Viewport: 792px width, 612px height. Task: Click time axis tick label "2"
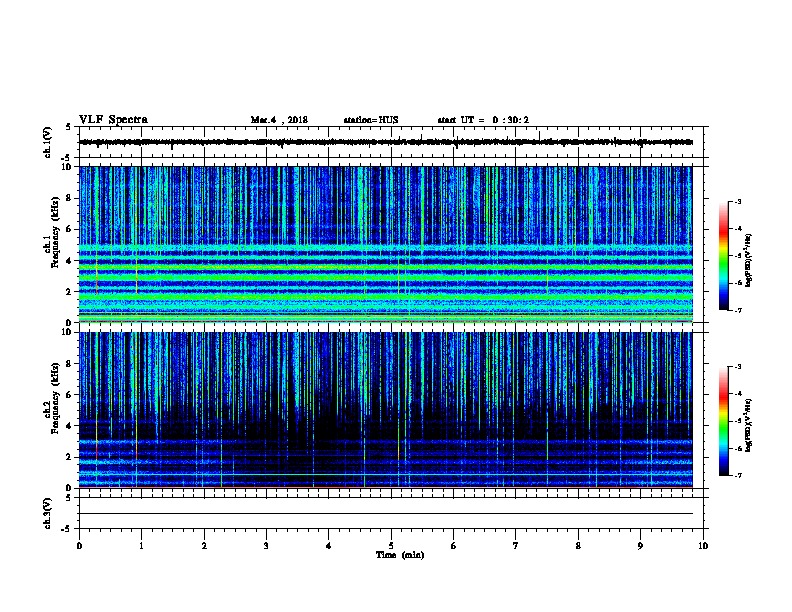point(204,546)
